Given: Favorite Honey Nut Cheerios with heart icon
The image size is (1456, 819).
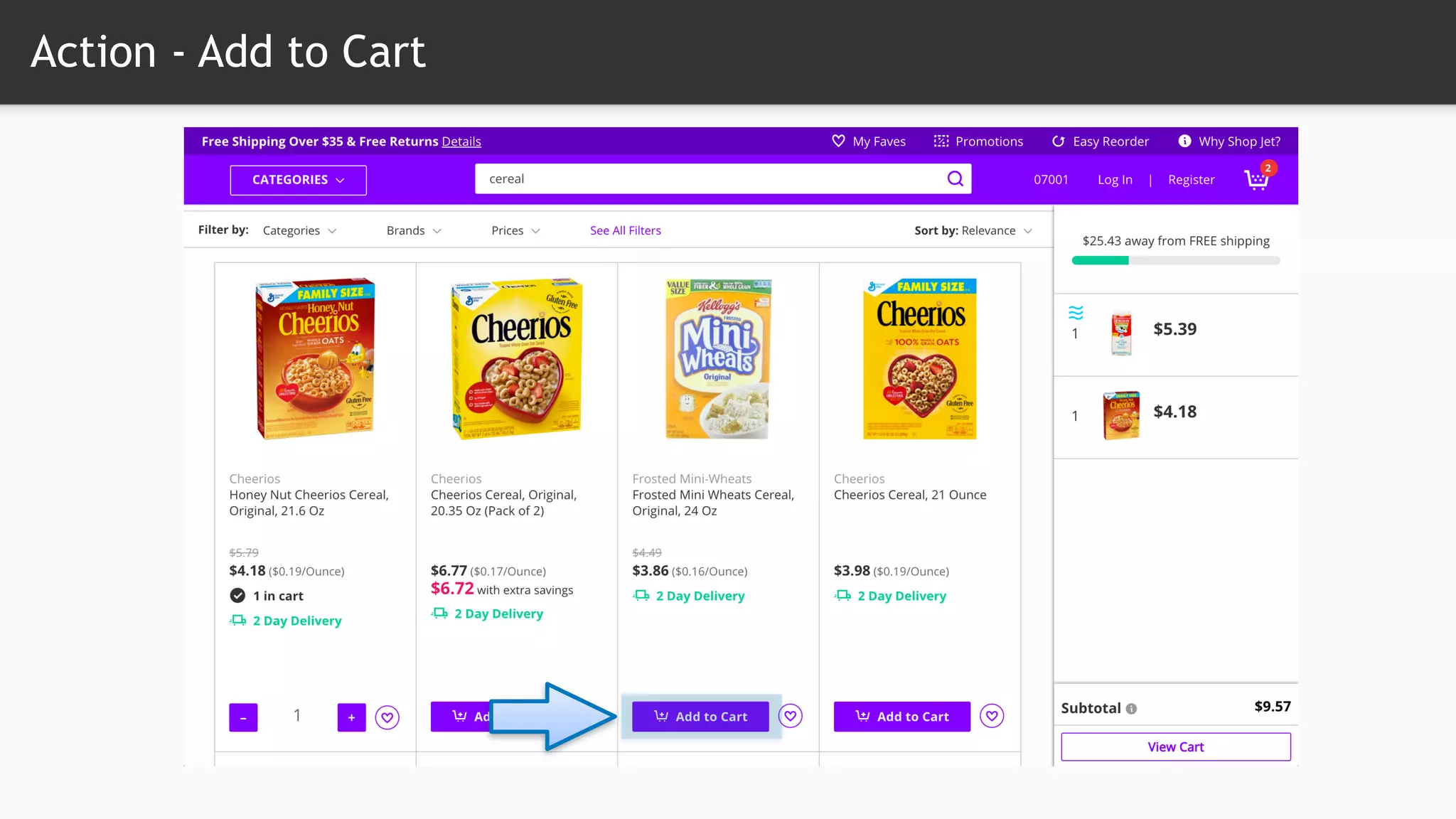Looking at the screenshot, I should (387, 717).
